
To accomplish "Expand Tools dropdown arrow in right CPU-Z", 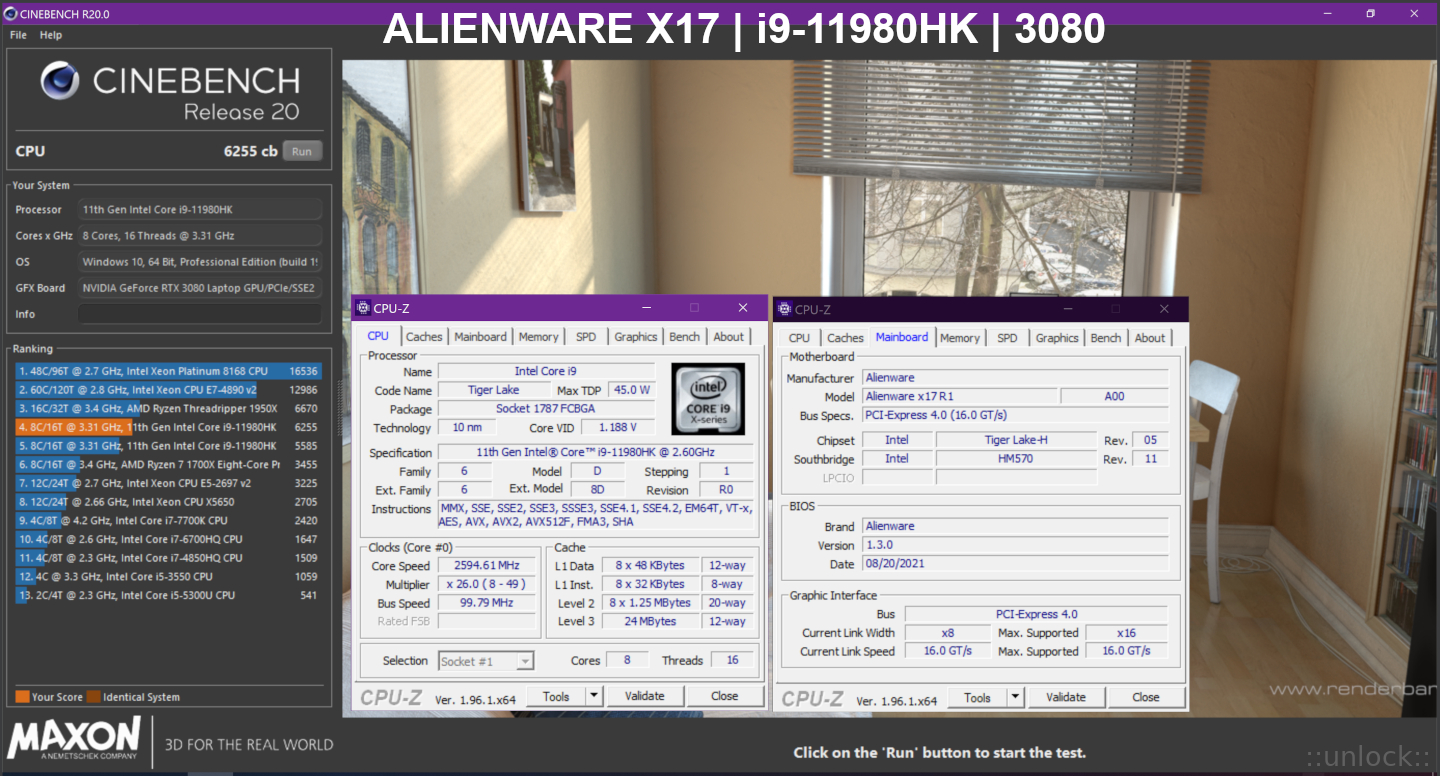I will (1015, 697).
